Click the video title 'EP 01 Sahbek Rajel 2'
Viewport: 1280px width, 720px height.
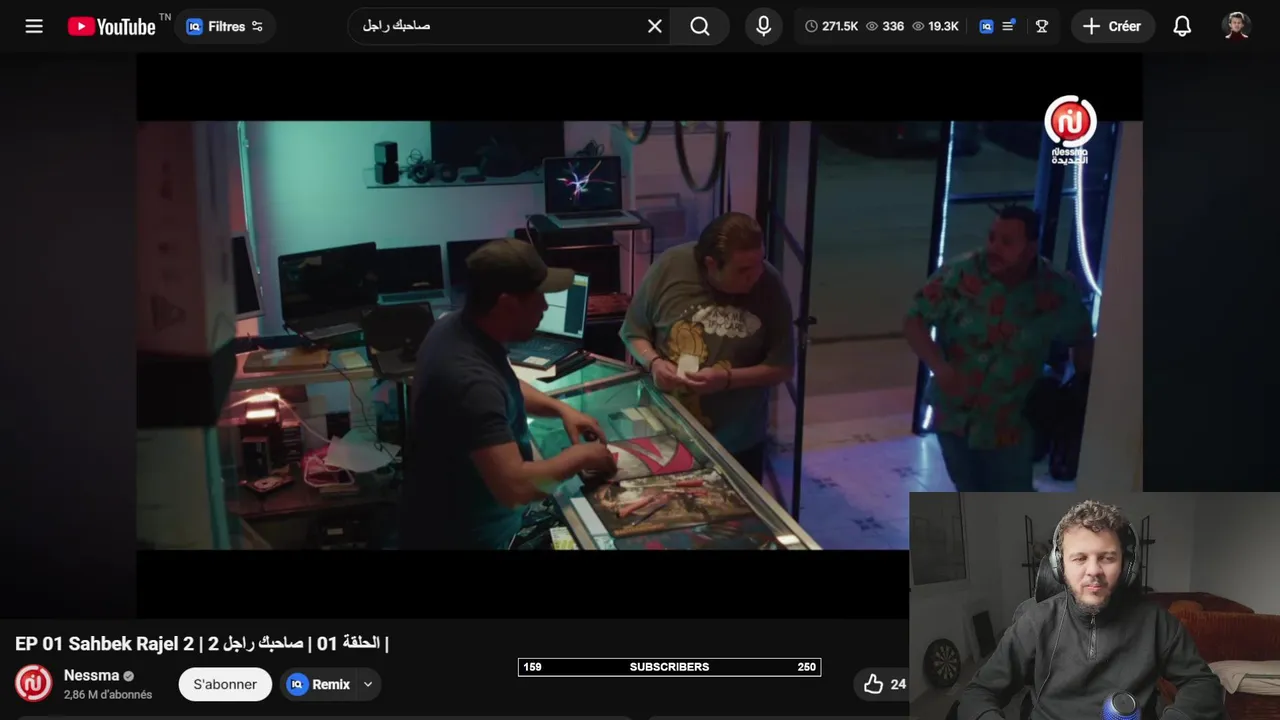coord(202,643)
